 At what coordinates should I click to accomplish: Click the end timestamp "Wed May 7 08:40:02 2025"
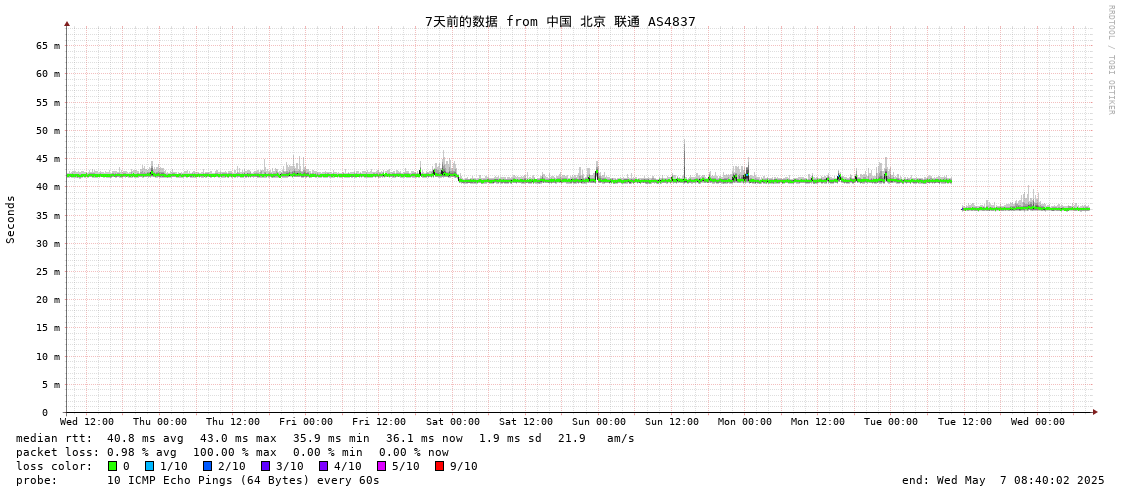point(1022,480)
